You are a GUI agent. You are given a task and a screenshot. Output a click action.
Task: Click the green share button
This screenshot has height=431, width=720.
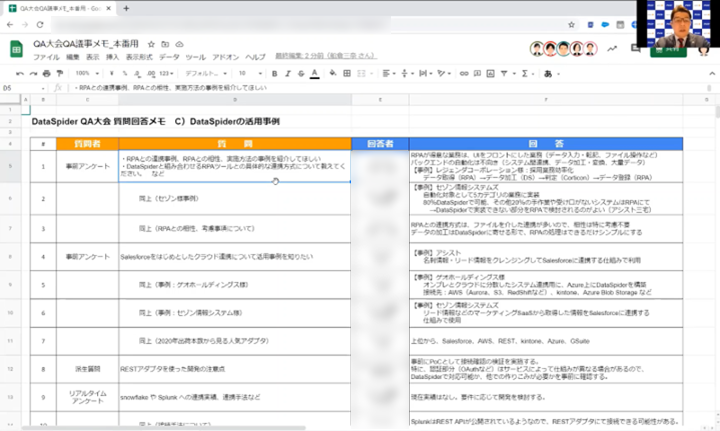pos(668,49)
